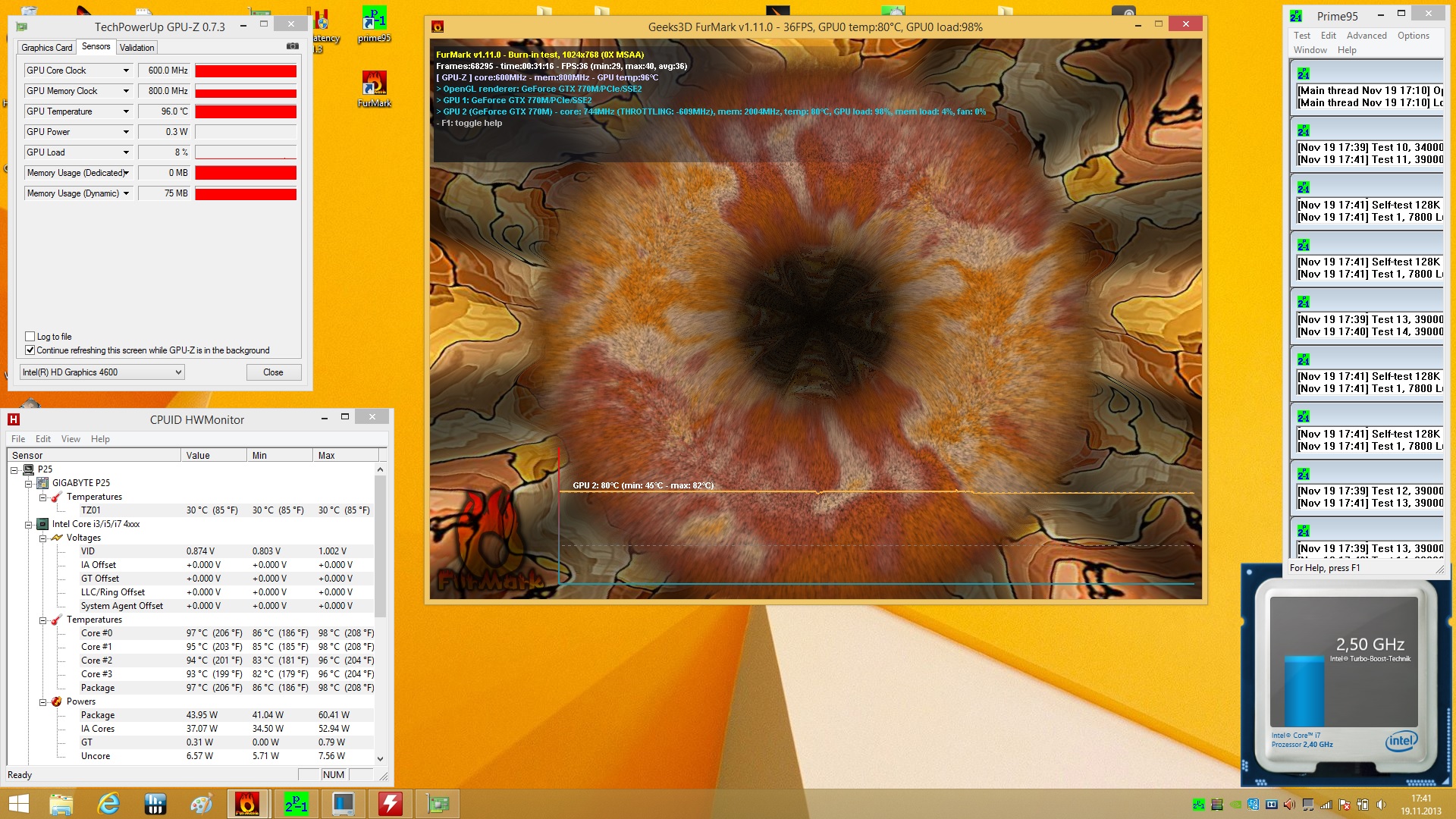
Task: Switch to the Graphics Card tab
Action: (47, 48)
